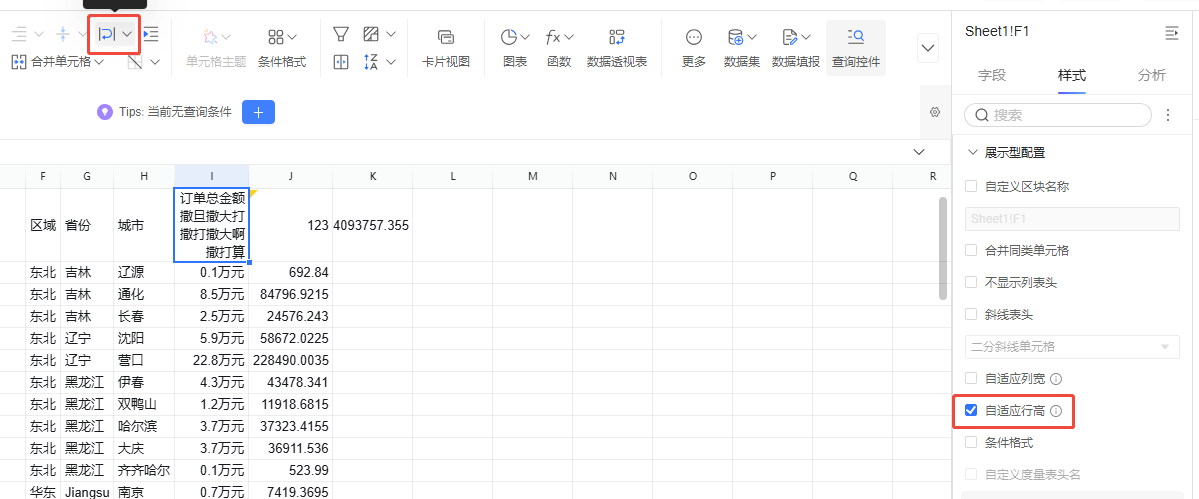
Task: Click the 数据填报 data entry icon
Action: point(795,47)
